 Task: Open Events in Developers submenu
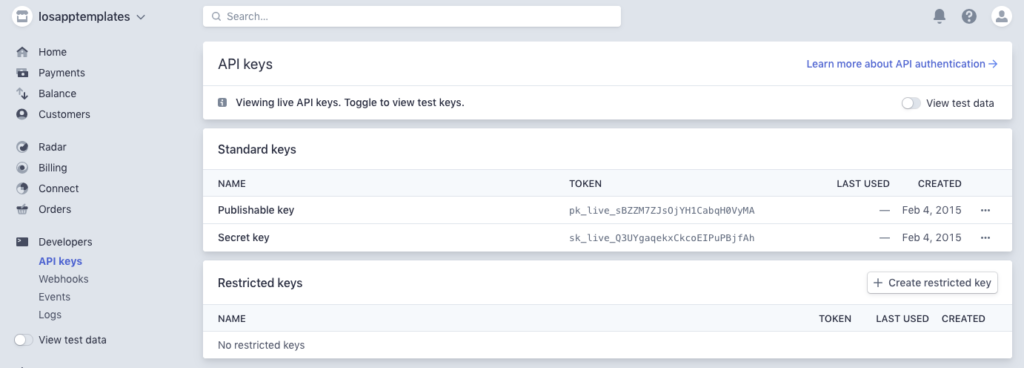click(54, 297)
